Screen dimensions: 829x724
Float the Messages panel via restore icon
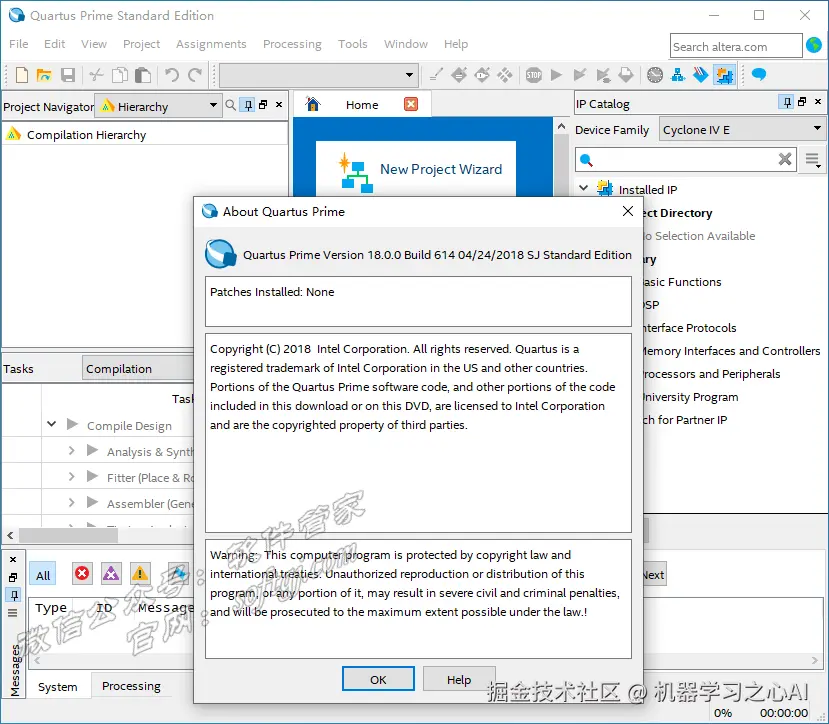pyautogui.click(x=13, y=578)
